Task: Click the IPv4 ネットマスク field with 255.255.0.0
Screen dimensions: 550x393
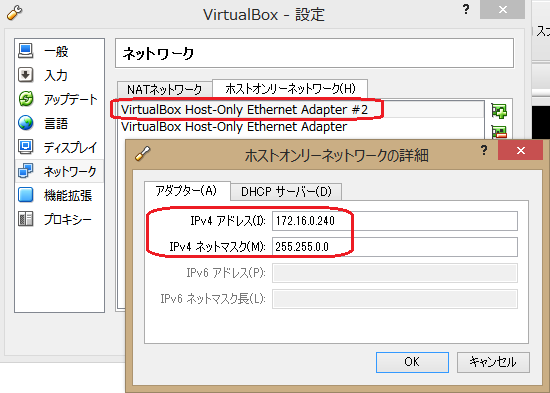Action: pyautogui.click(x=395, y=247)
